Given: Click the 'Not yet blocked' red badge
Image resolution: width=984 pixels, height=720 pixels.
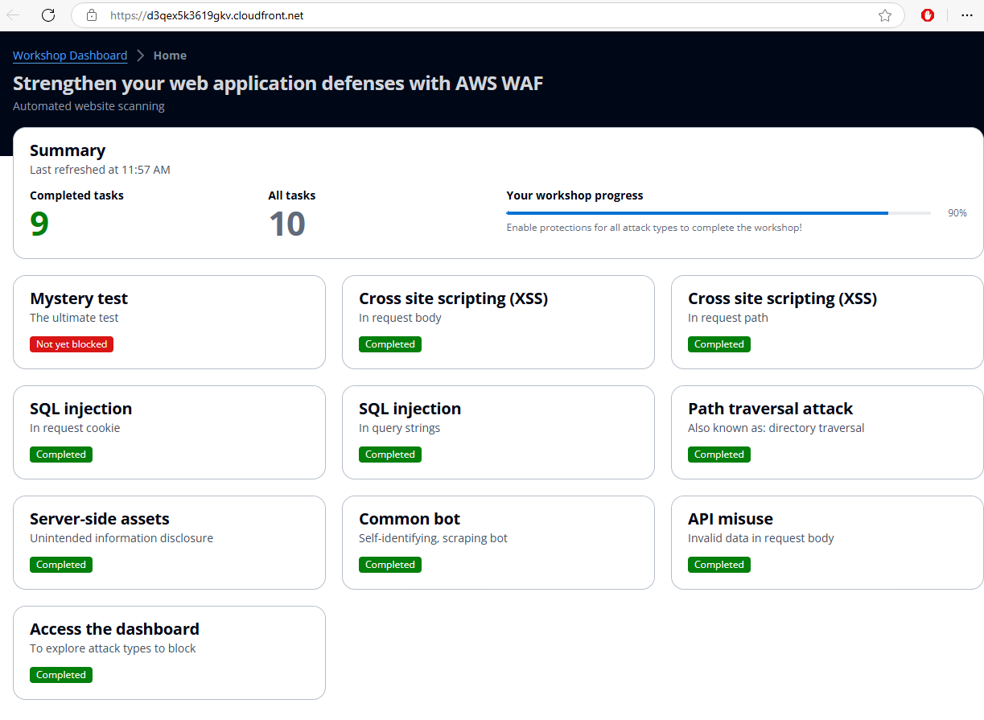Looking at the screenshot, I should tap(71, 344).
